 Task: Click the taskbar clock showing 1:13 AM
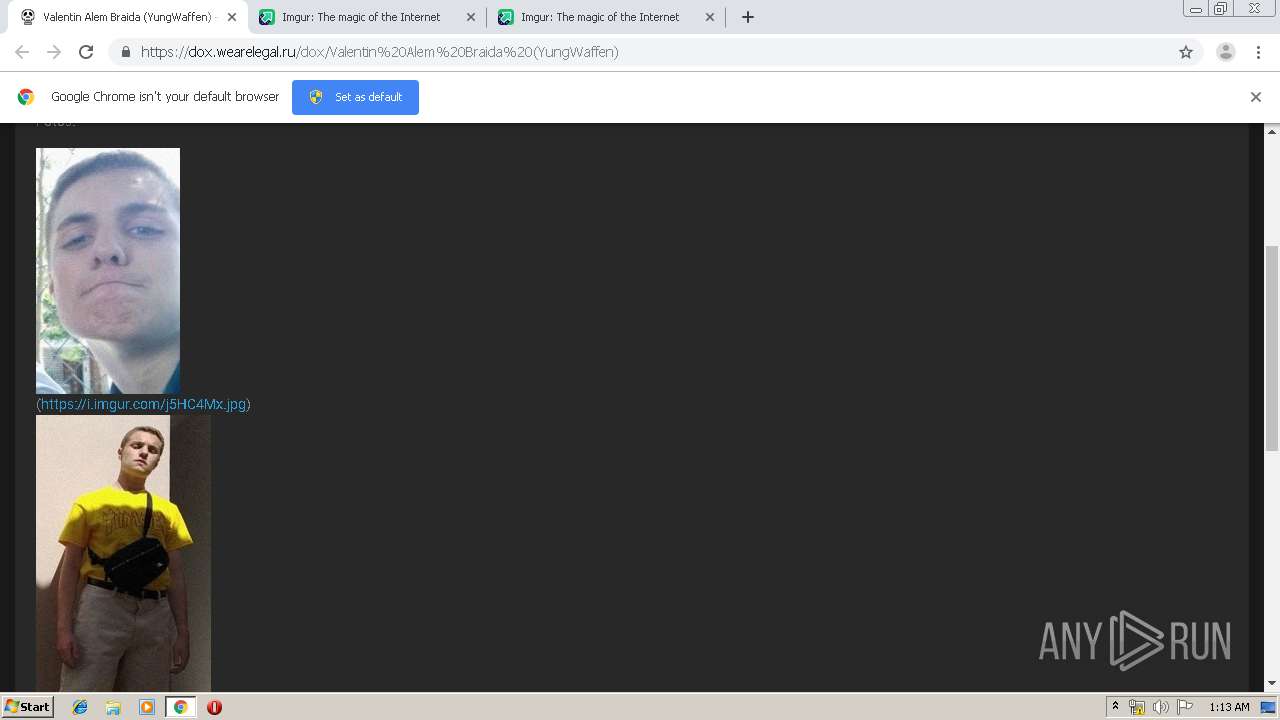pos(1229,707)
